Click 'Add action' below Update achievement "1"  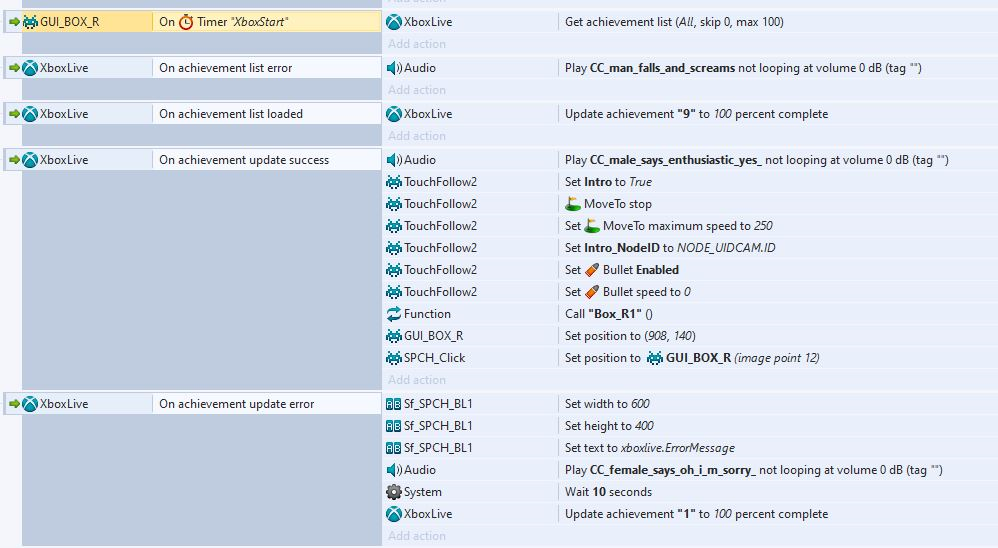pos(417,535)
